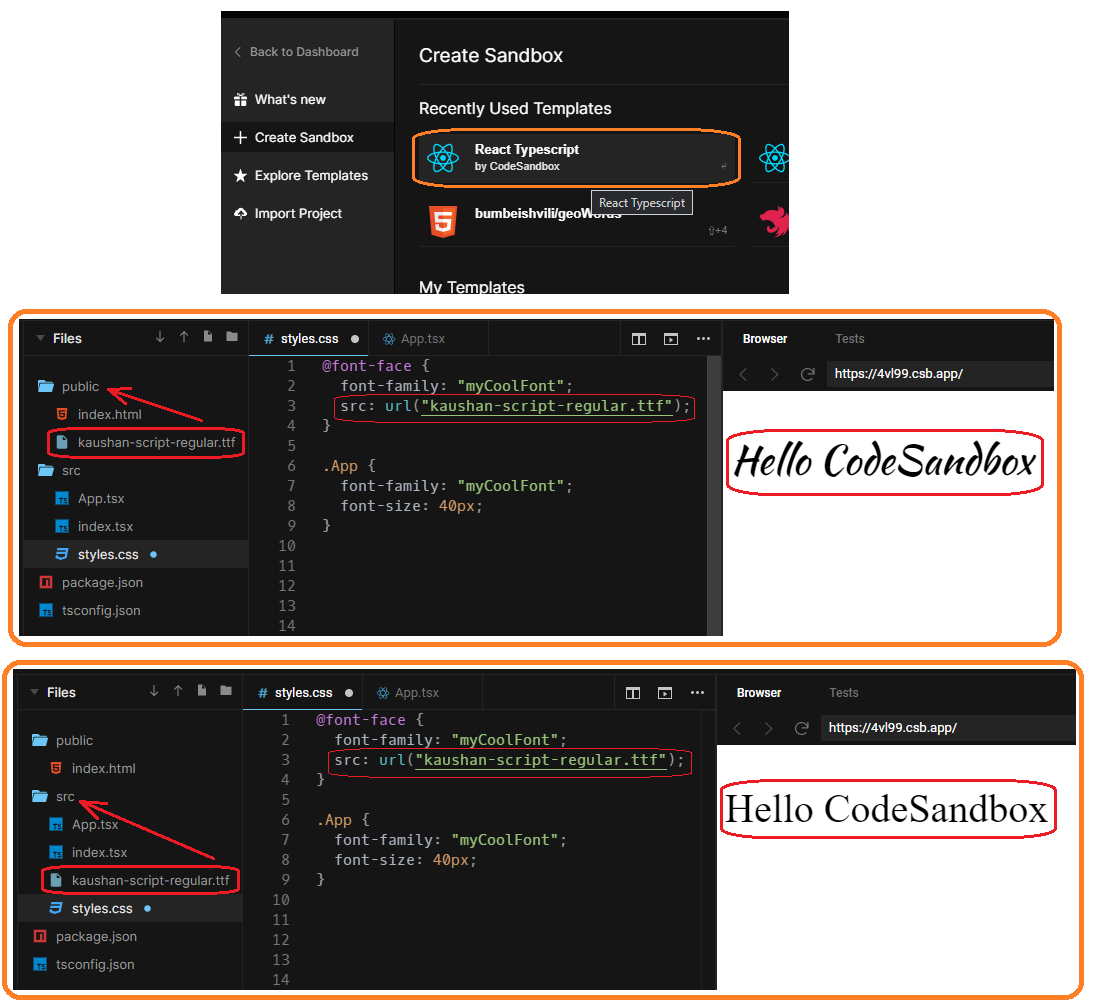Viewport: 1093px width, 1007px height.
Task: Open App.tsx in bottom file tree
Action: tap(84, 824)
